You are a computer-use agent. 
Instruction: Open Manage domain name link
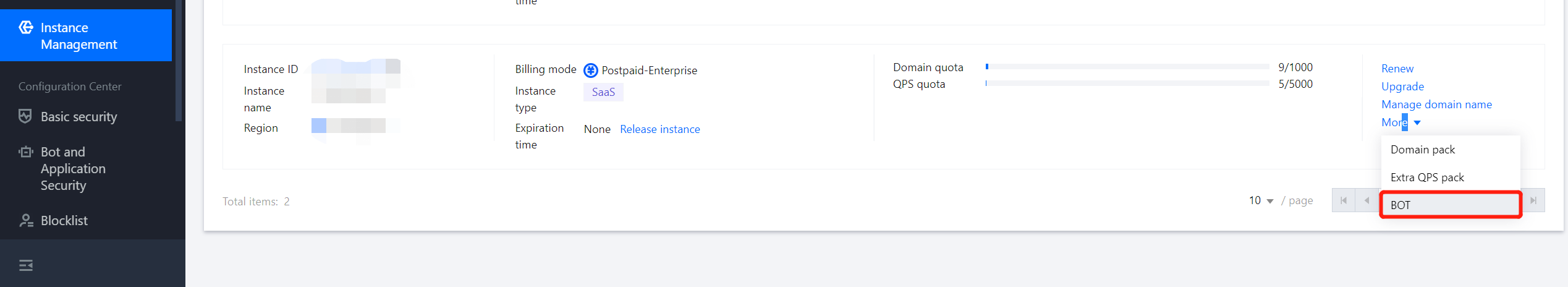(1436, 105)
